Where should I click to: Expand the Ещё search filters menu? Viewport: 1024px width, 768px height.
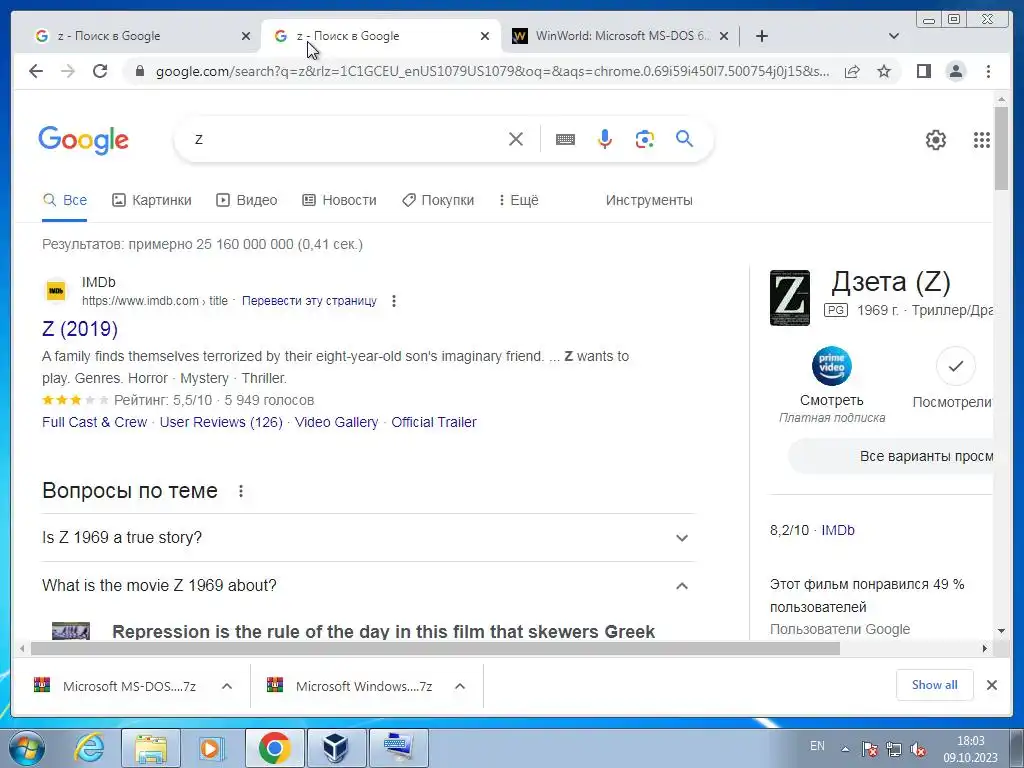(x=519, y=200)
